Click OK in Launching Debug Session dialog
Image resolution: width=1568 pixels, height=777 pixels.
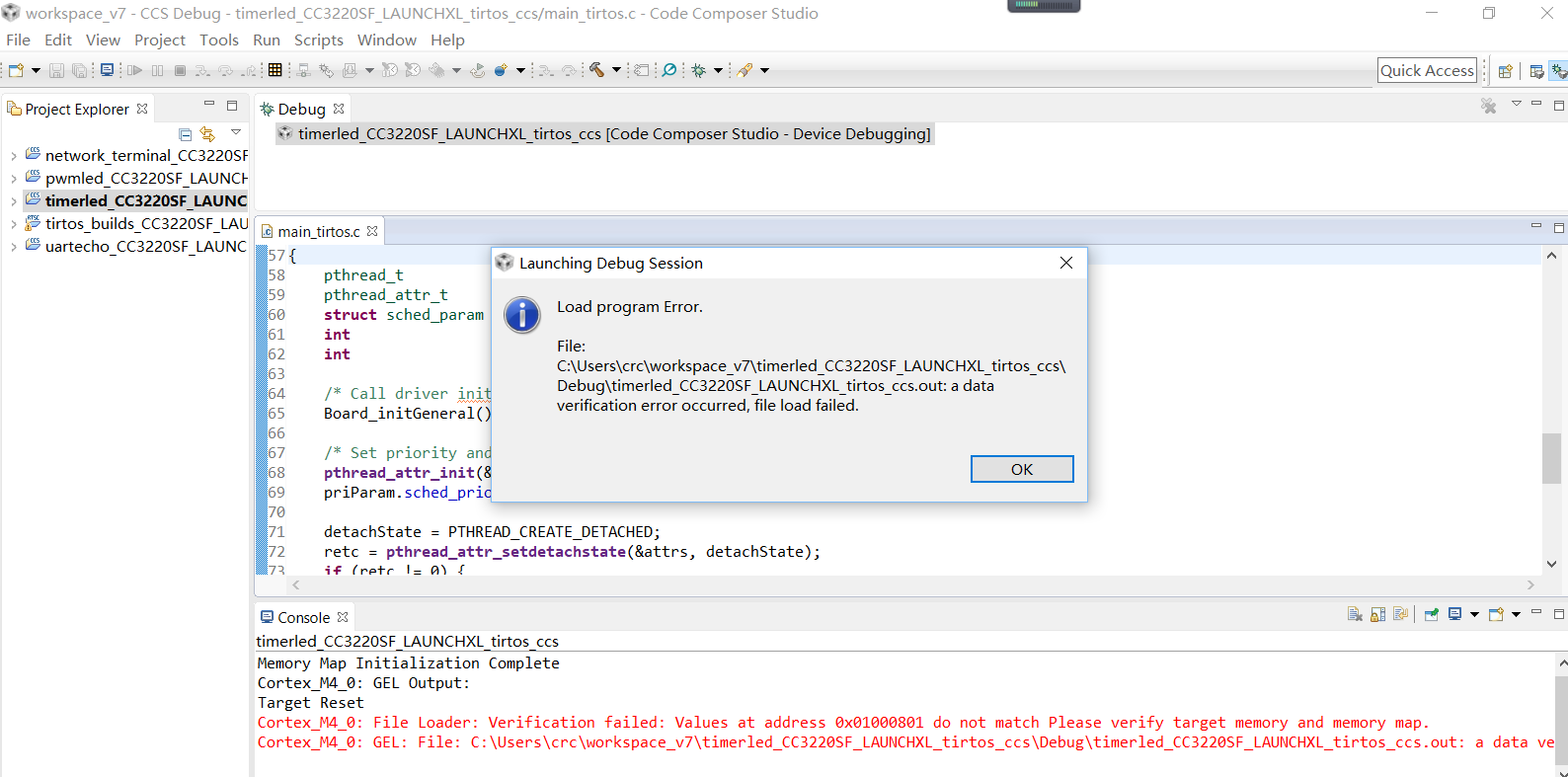point(1022,469)
